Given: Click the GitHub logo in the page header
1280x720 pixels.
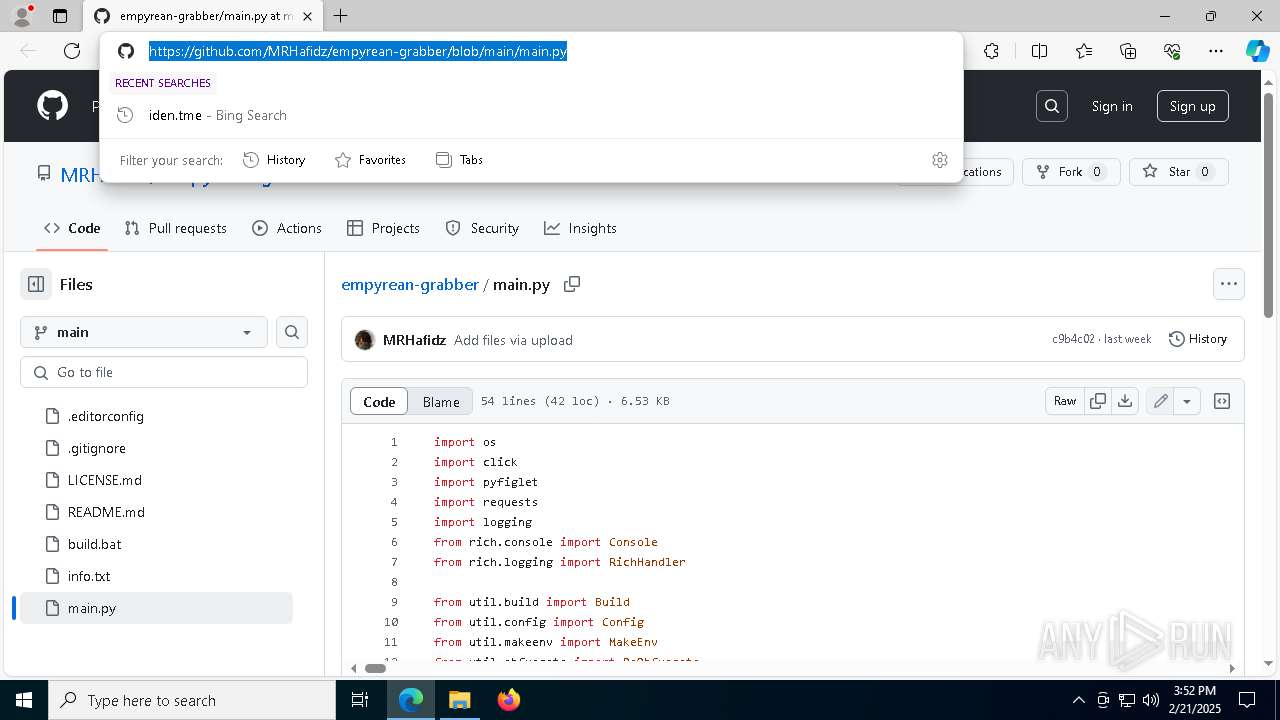Looking at the screenshot, I should coord(52,106).
